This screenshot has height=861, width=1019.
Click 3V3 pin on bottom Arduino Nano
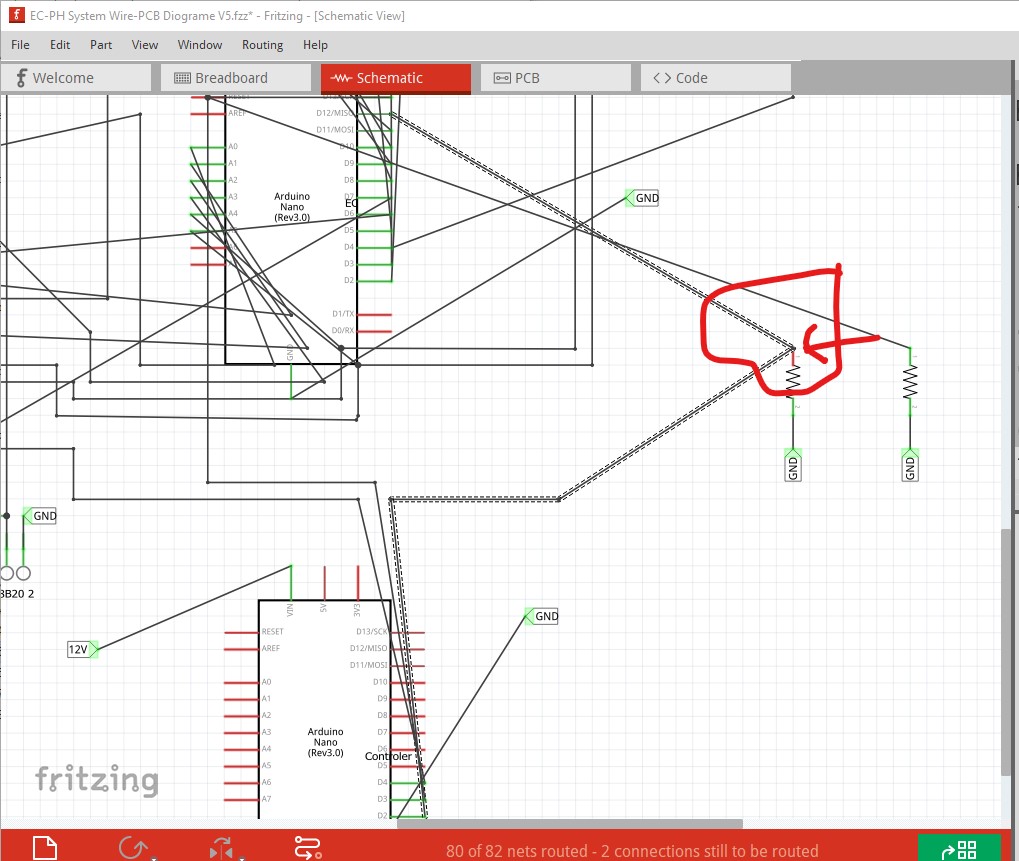coord(358,583)
